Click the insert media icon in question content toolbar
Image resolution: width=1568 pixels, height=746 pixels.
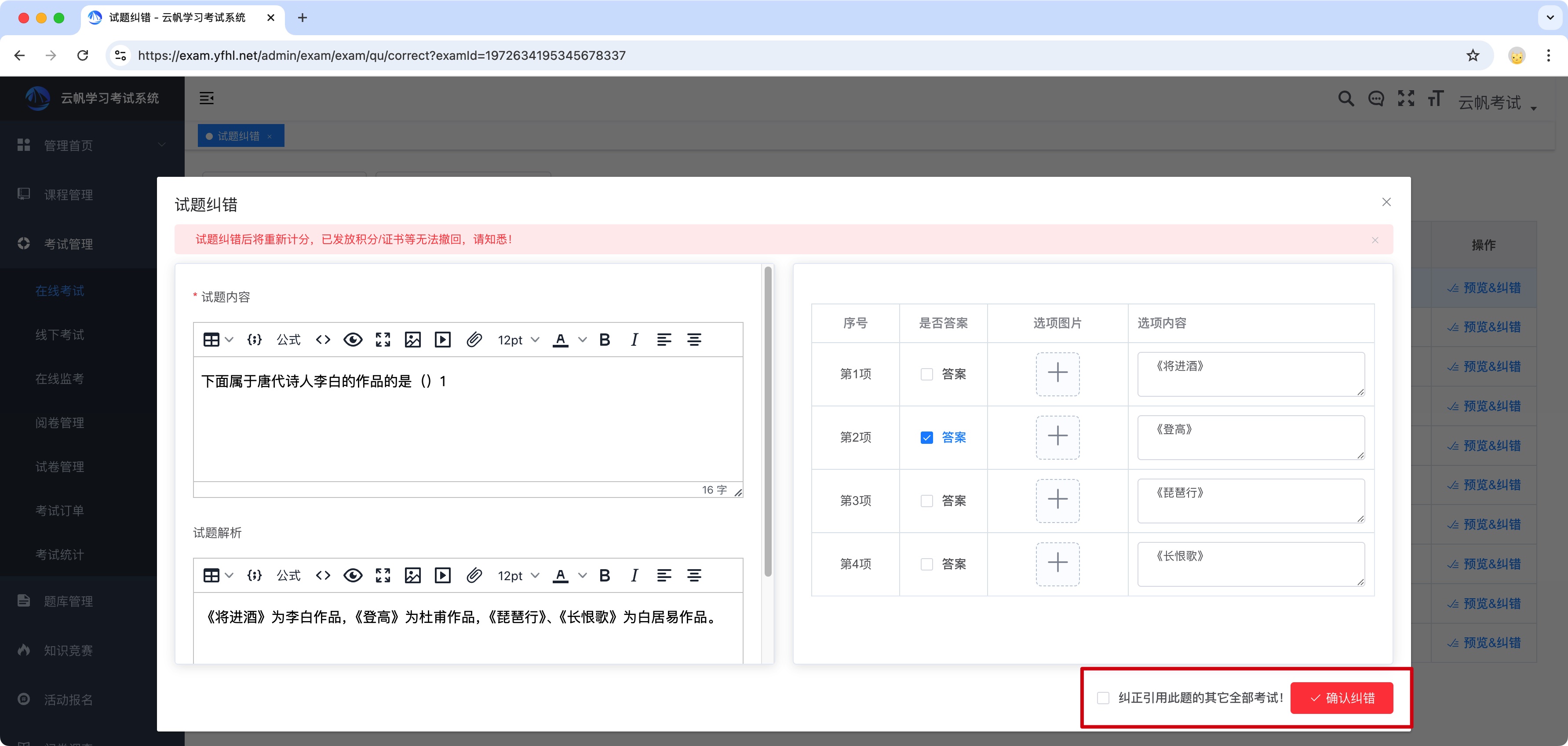[x=442, y=340]
